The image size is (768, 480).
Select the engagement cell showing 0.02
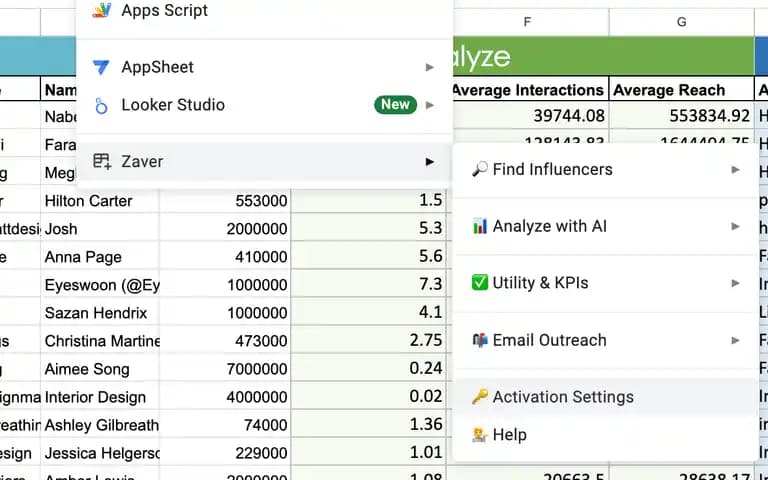click(368, 397)
